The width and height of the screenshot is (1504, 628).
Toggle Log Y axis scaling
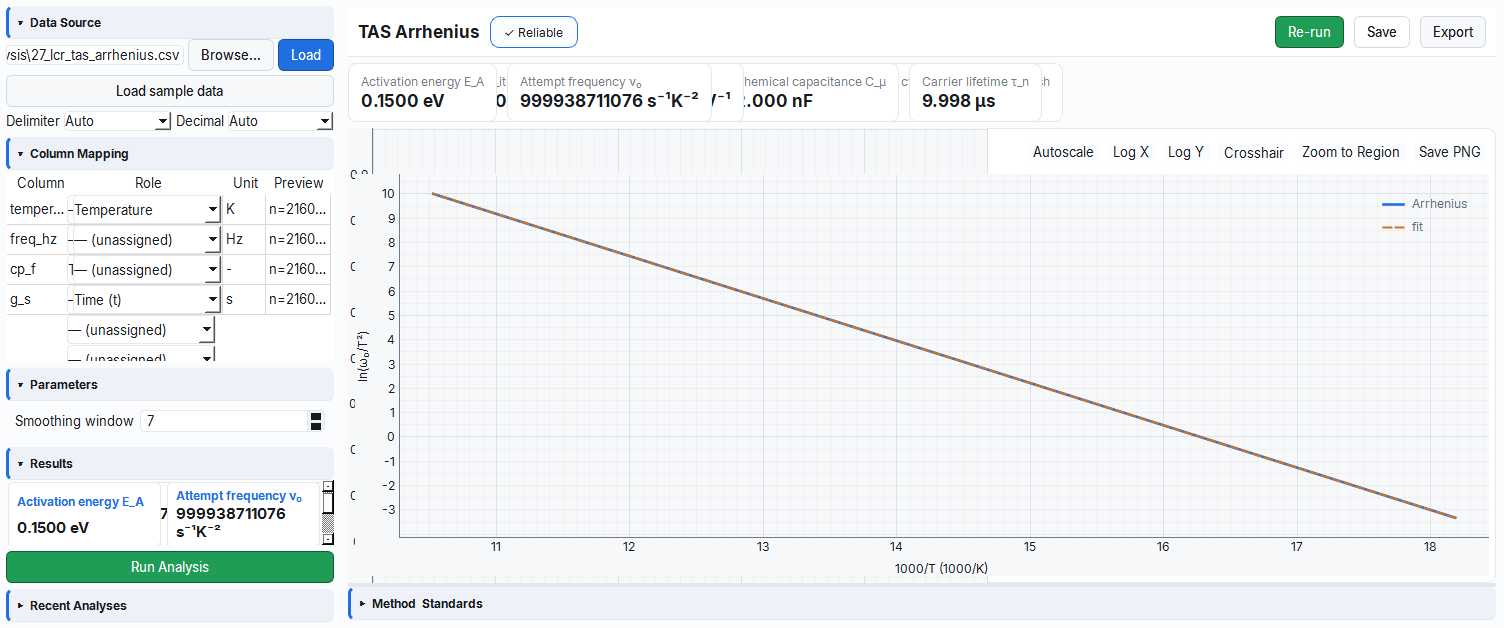[1186, 152]
